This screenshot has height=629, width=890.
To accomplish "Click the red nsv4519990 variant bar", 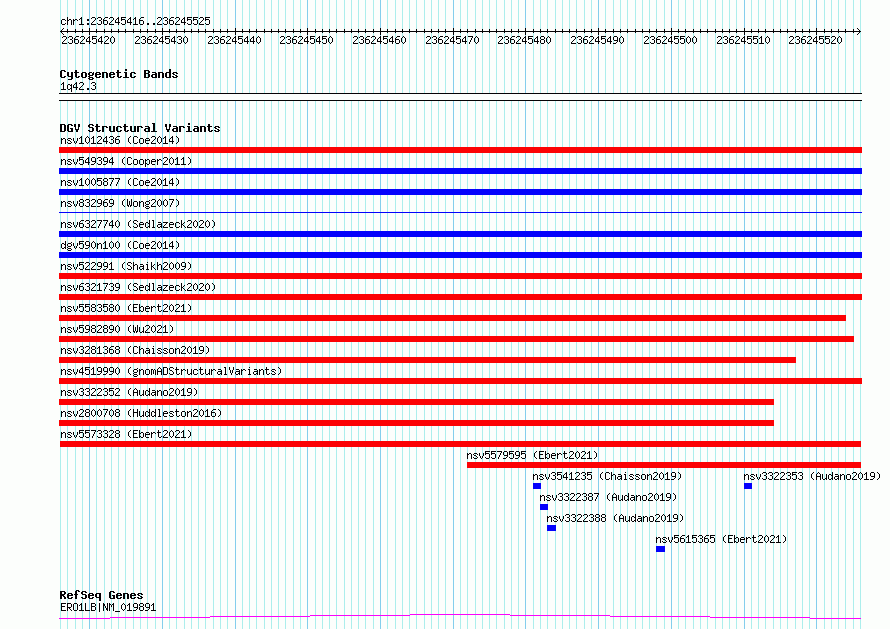I will (460, 381).
